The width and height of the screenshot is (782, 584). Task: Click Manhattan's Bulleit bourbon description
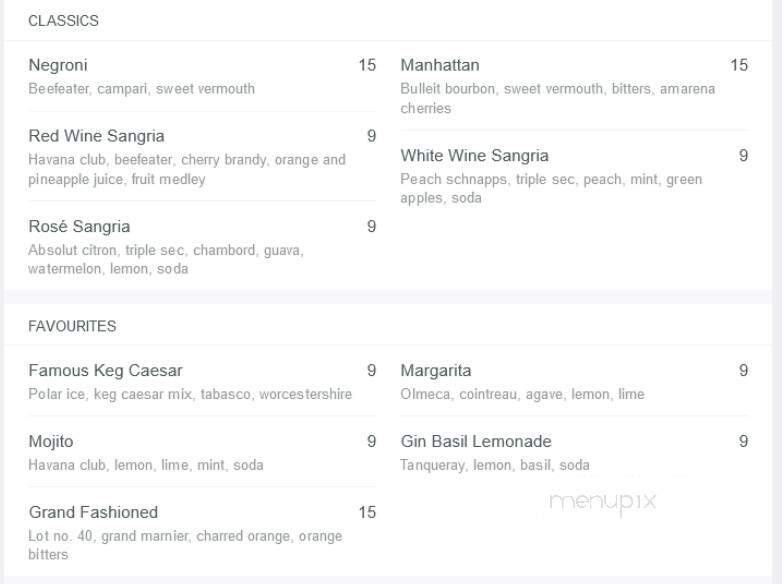click(558, 98)
